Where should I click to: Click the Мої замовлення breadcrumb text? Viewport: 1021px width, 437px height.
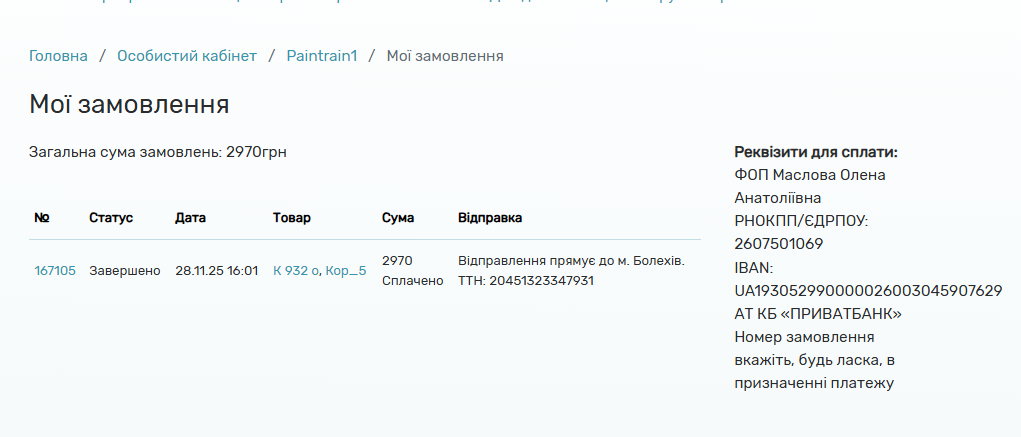(x=445, y=56)
